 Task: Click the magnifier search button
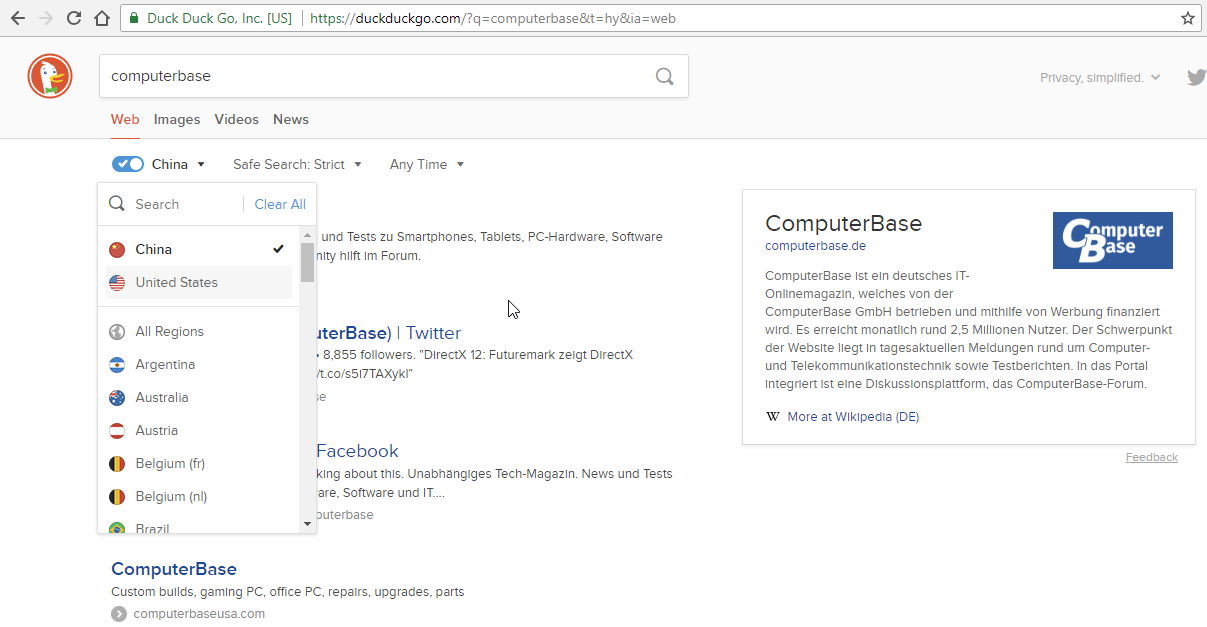tap(664, 76)
